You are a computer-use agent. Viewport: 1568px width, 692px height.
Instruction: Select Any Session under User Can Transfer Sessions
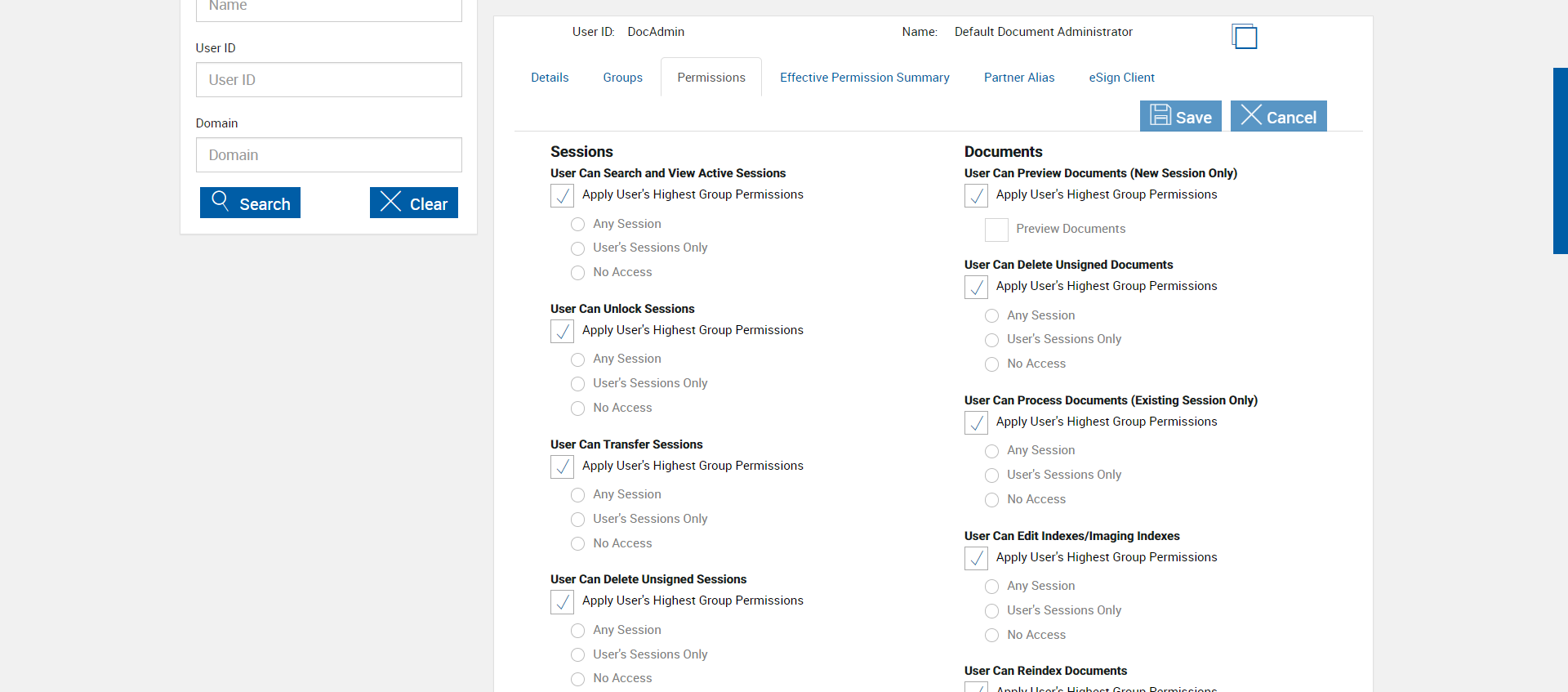click(x=578, y=495)
